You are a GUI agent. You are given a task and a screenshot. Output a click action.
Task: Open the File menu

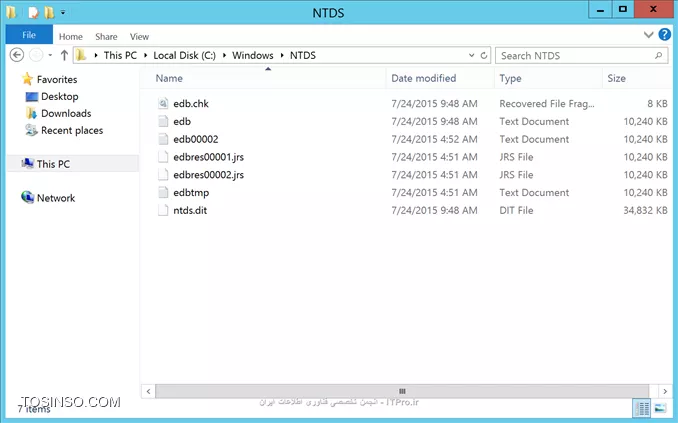pos(29,35)
